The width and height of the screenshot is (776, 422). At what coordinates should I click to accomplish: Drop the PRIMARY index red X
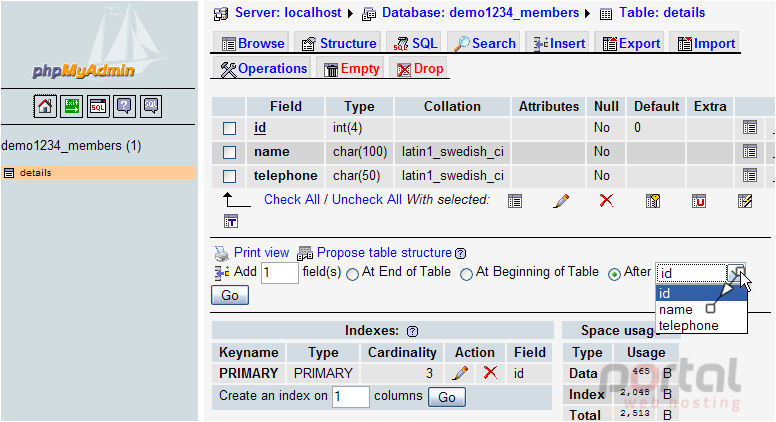tap(490, 373)
